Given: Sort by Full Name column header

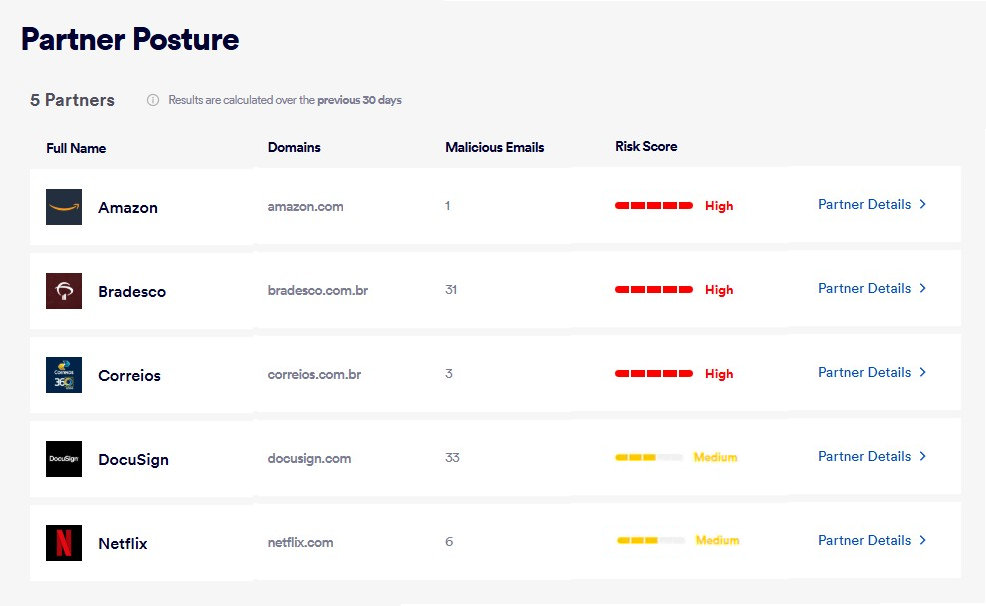Looking at the screenshot, I should coord(76,148).
